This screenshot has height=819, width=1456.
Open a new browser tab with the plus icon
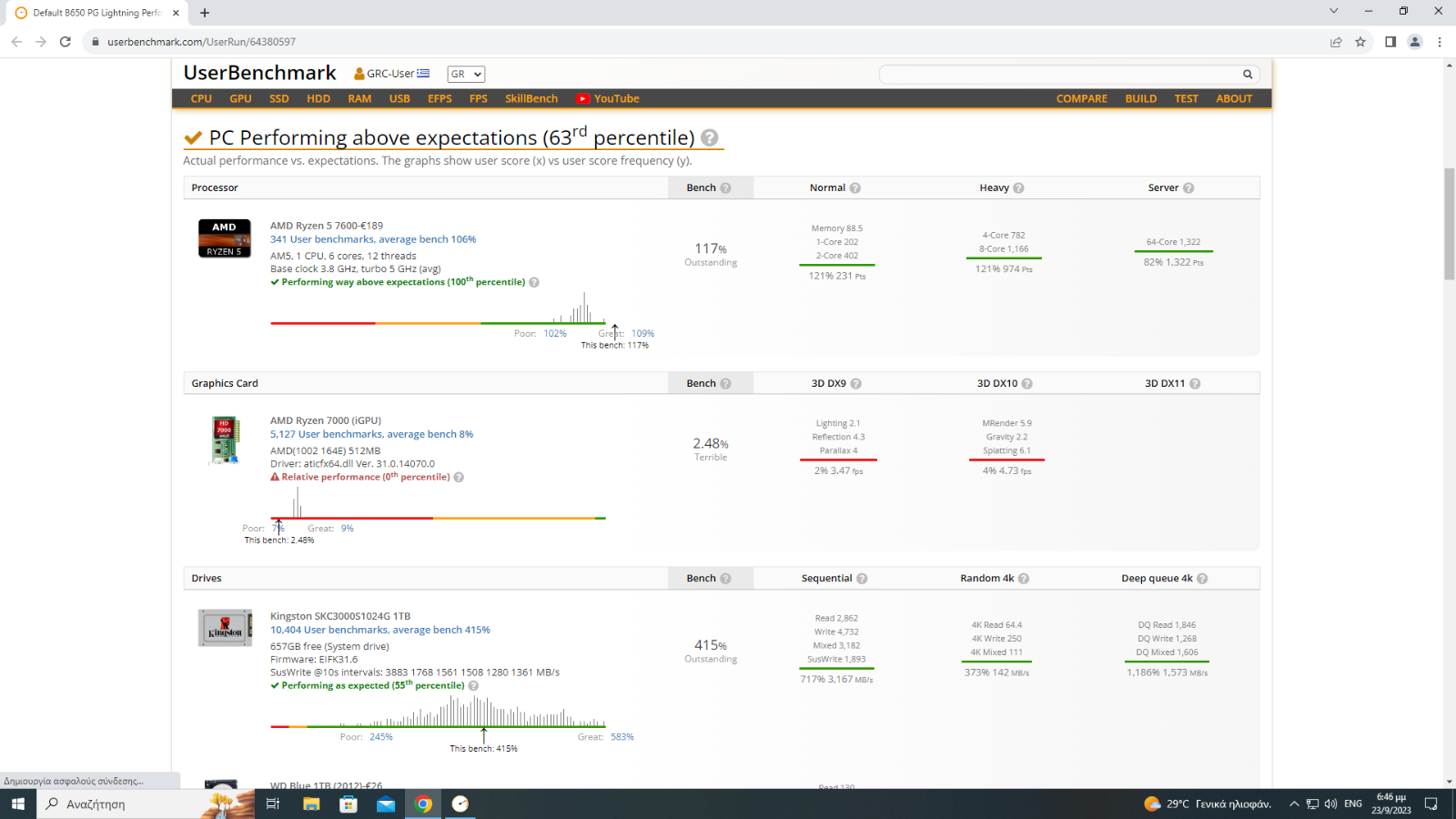205,13
